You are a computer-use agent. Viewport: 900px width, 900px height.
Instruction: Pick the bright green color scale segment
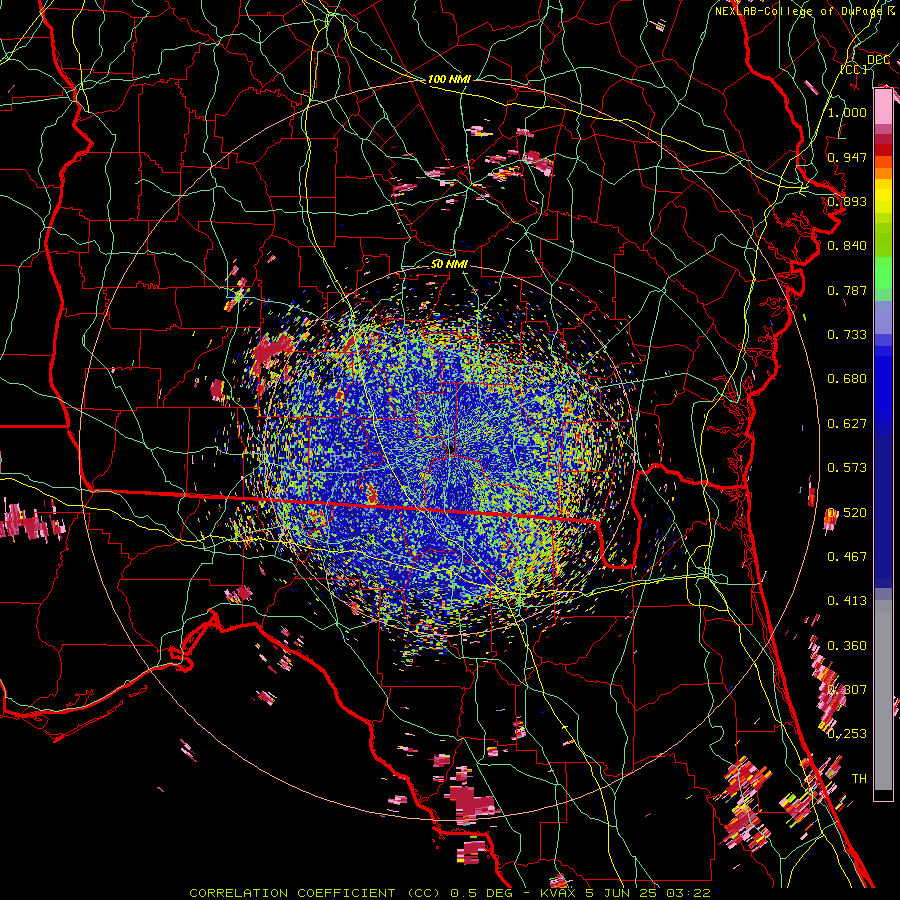[x=883, y=273]
